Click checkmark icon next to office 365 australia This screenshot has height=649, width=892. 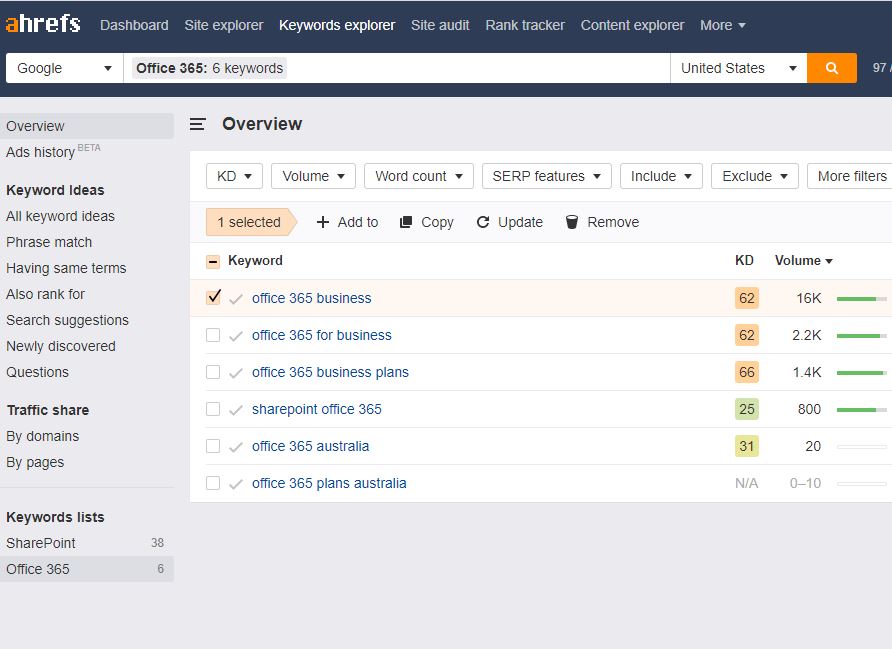(x=236, y=447)
